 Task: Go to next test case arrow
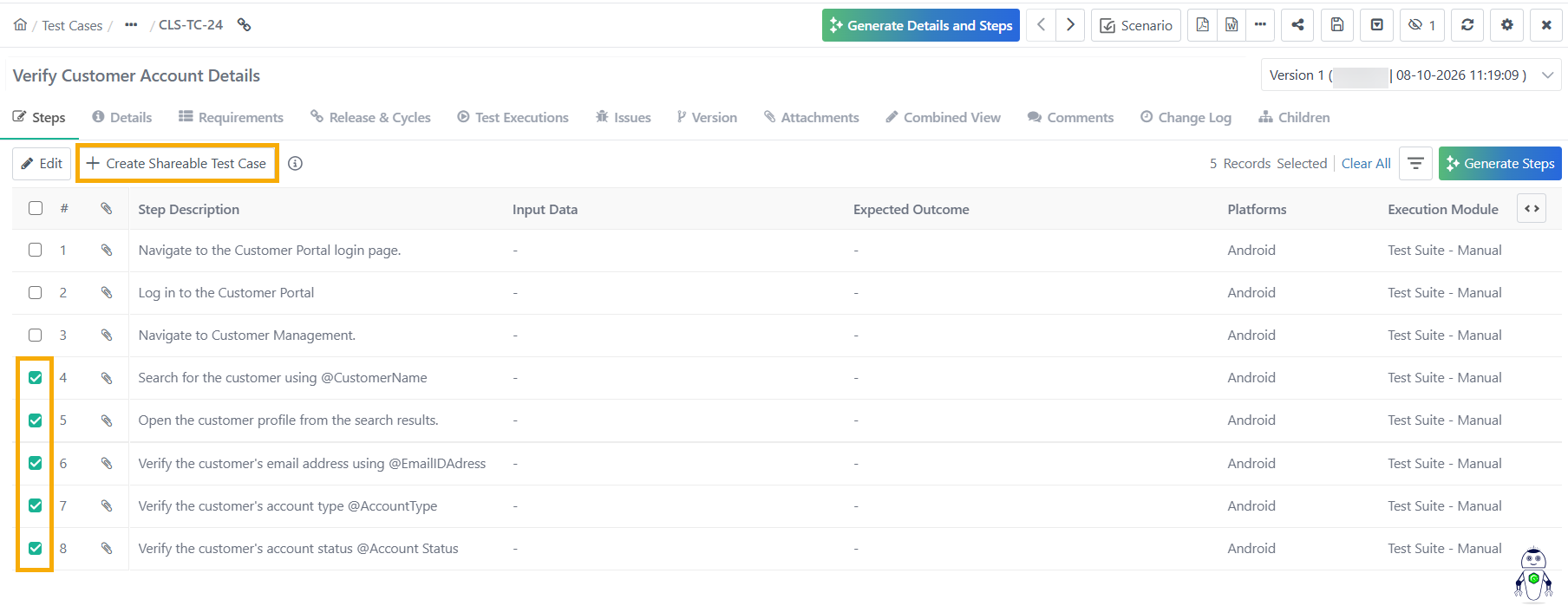[x=1070, y=25]
